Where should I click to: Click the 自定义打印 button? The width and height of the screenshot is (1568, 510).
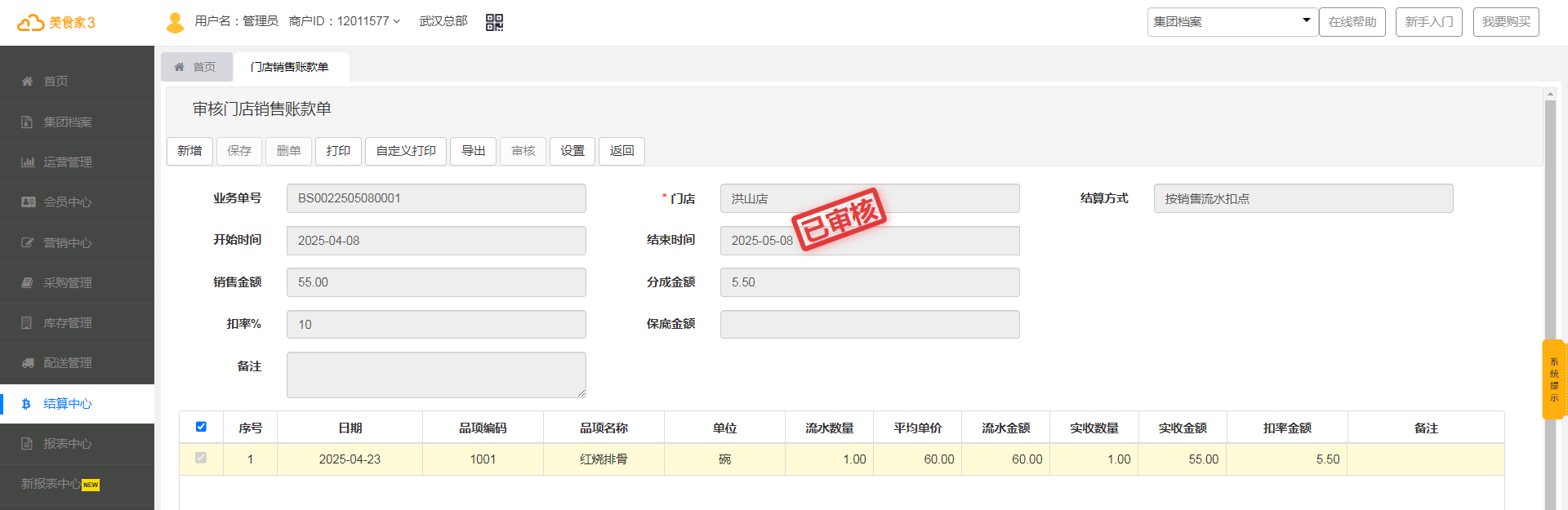pos(405,151)
